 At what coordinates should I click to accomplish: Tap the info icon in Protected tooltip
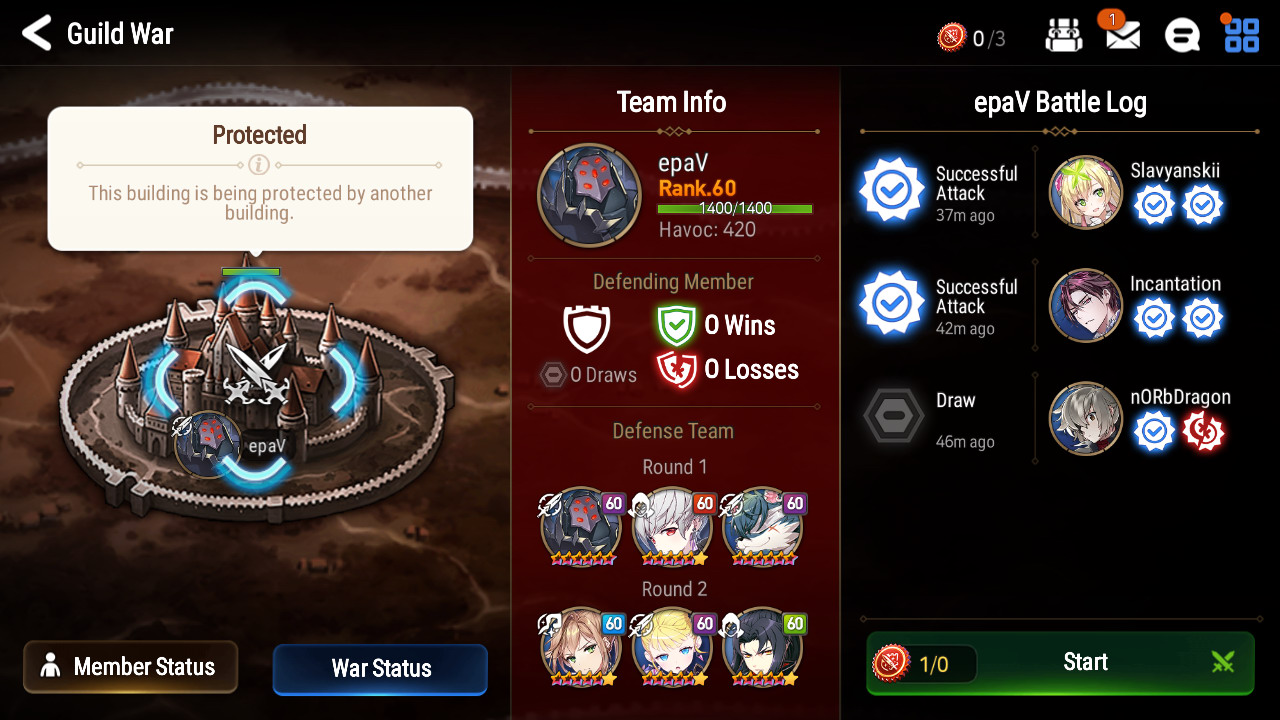259,165
